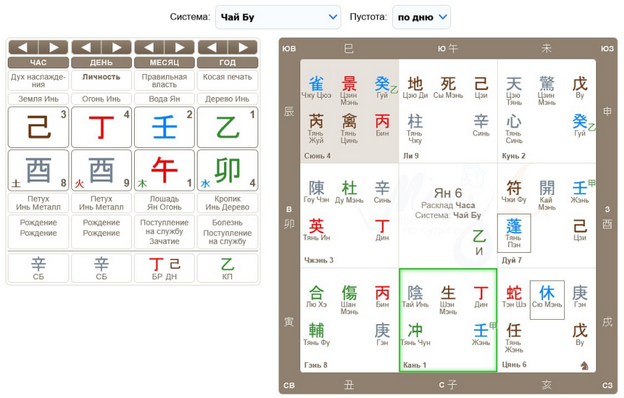Click the day column next arrow
Screen dimensions: 624x398
pyautogui.click(x=116, y=47)
